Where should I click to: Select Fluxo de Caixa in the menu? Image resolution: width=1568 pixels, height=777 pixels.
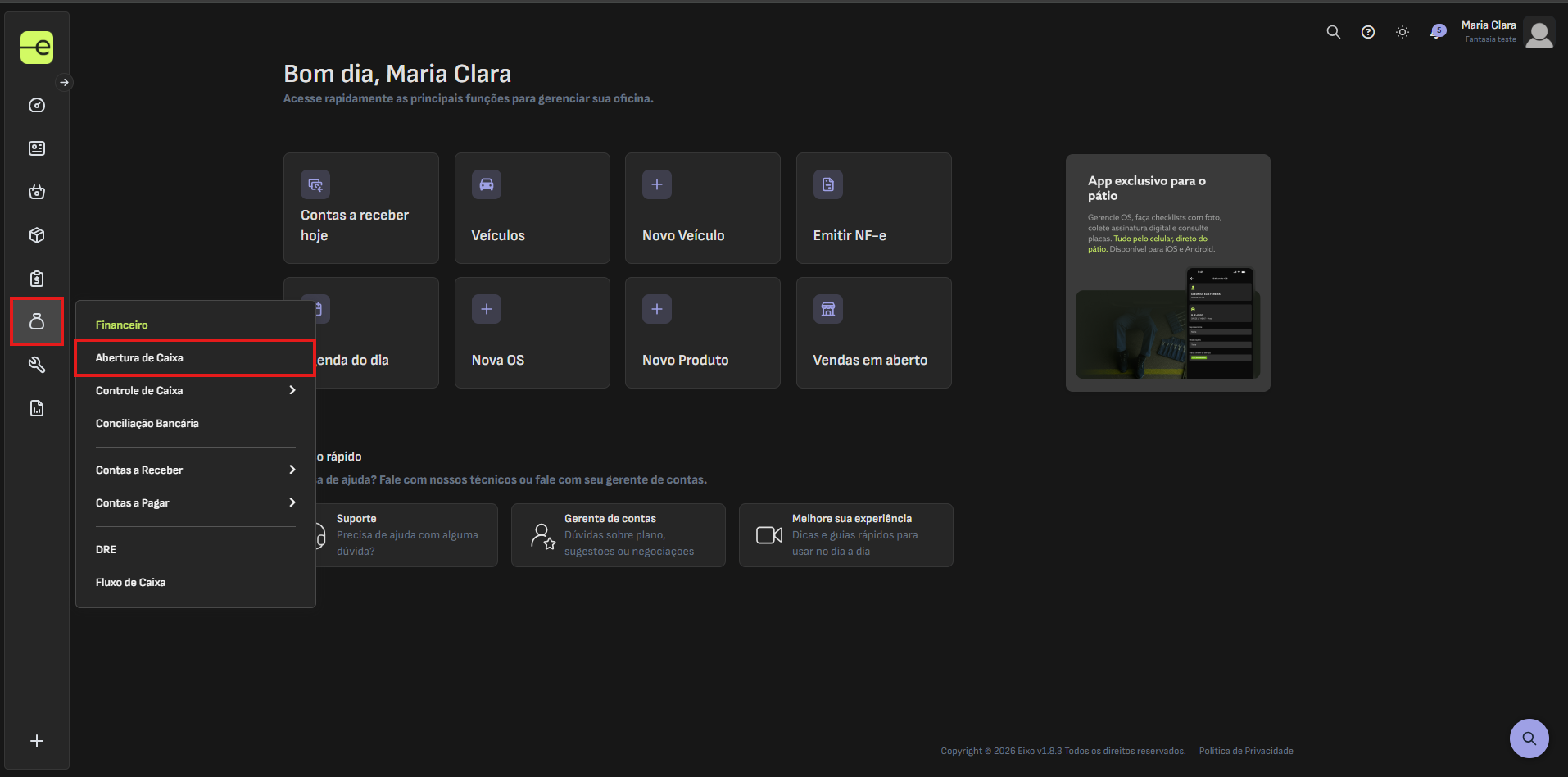click(195, 582)
